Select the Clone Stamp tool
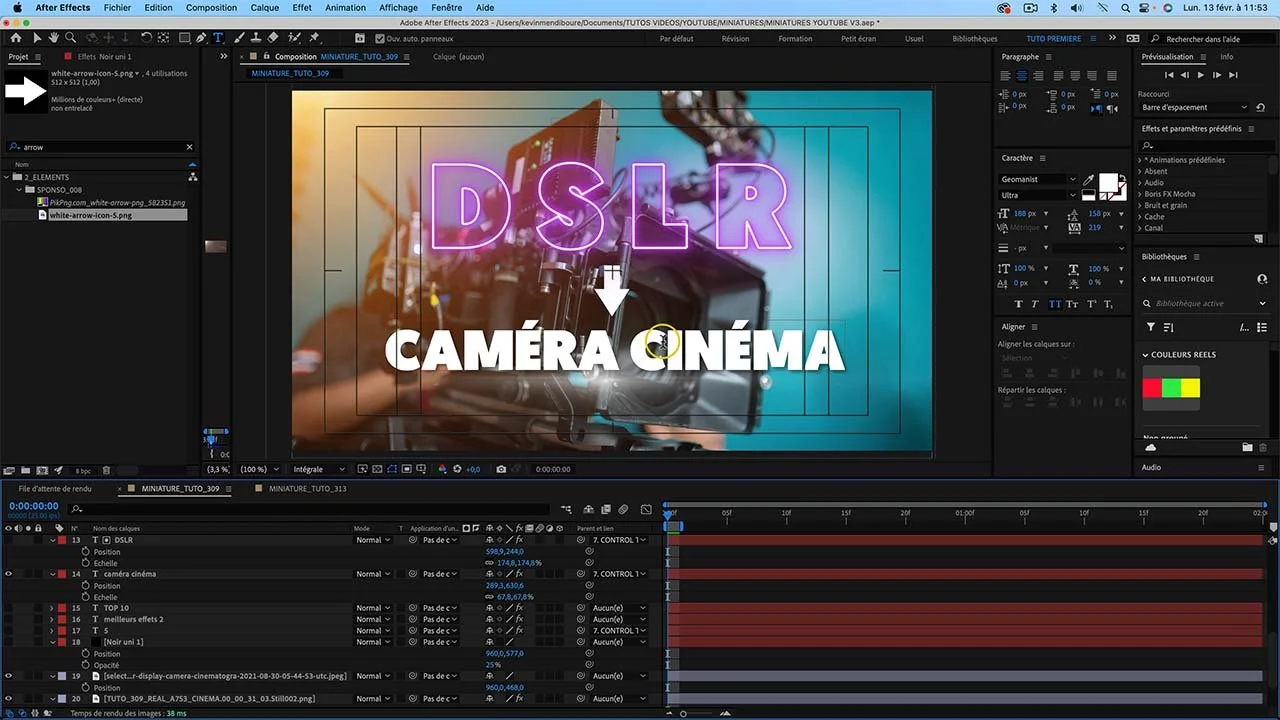Screen dimensions: 1280x720 point(256,38)
